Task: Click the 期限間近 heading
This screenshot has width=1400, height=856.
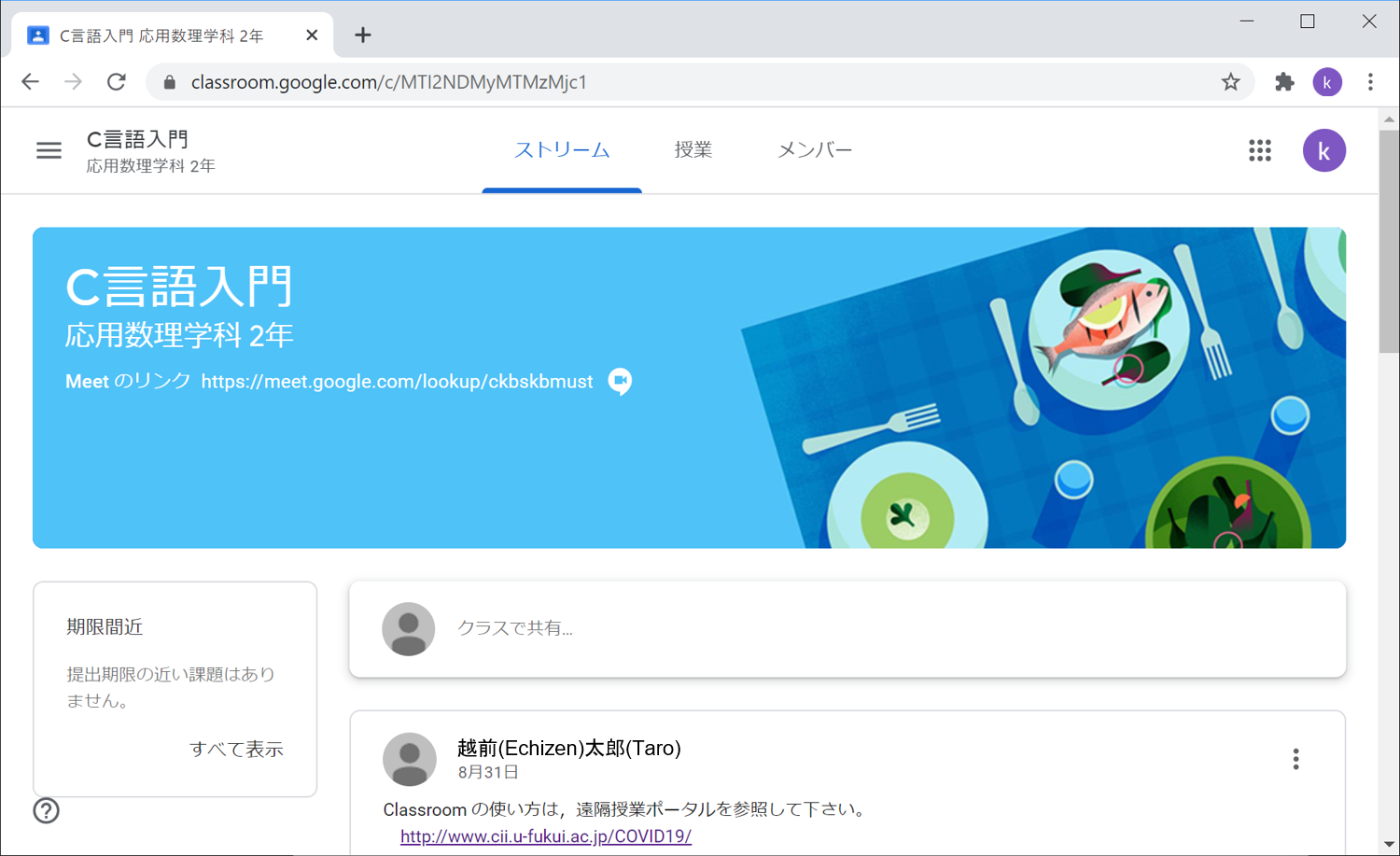Action: click(105, 627)
